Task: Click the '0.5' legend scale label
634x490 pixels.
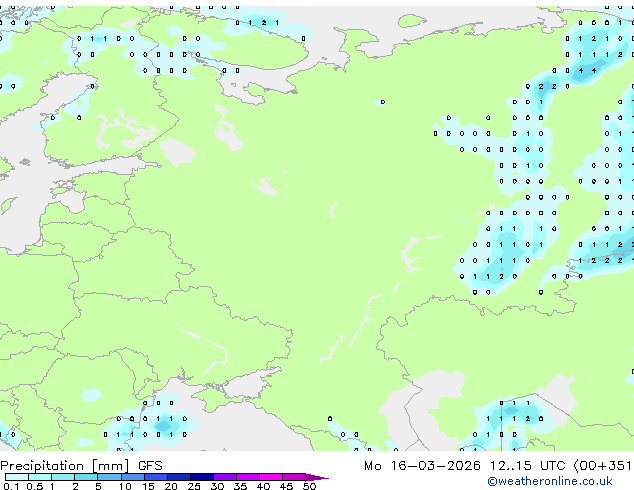Action: pos(35,486)
